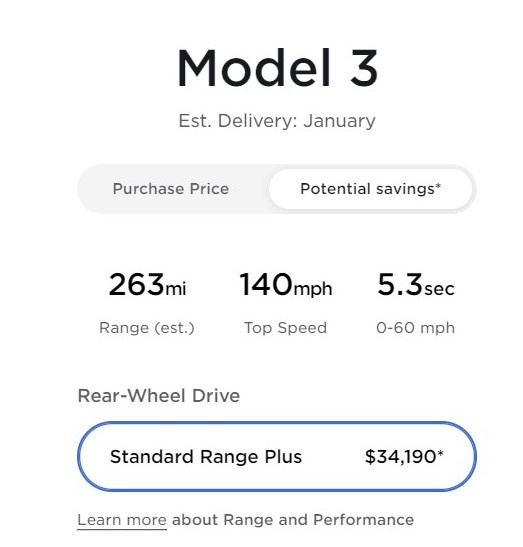Click the $34,190 price text

click(x=401, y=457)
